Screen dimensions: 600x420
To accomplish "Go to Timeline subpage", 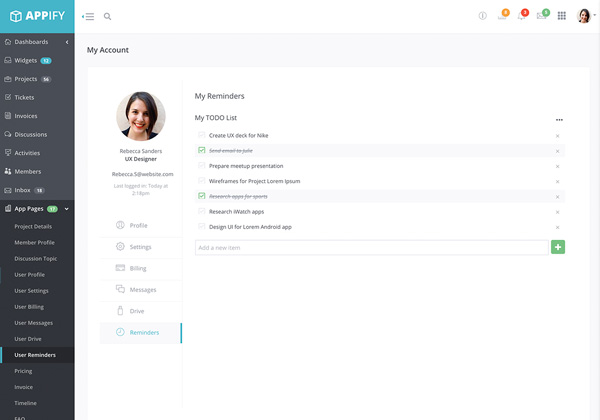I will pyautogui.click(x=26, y=403).
